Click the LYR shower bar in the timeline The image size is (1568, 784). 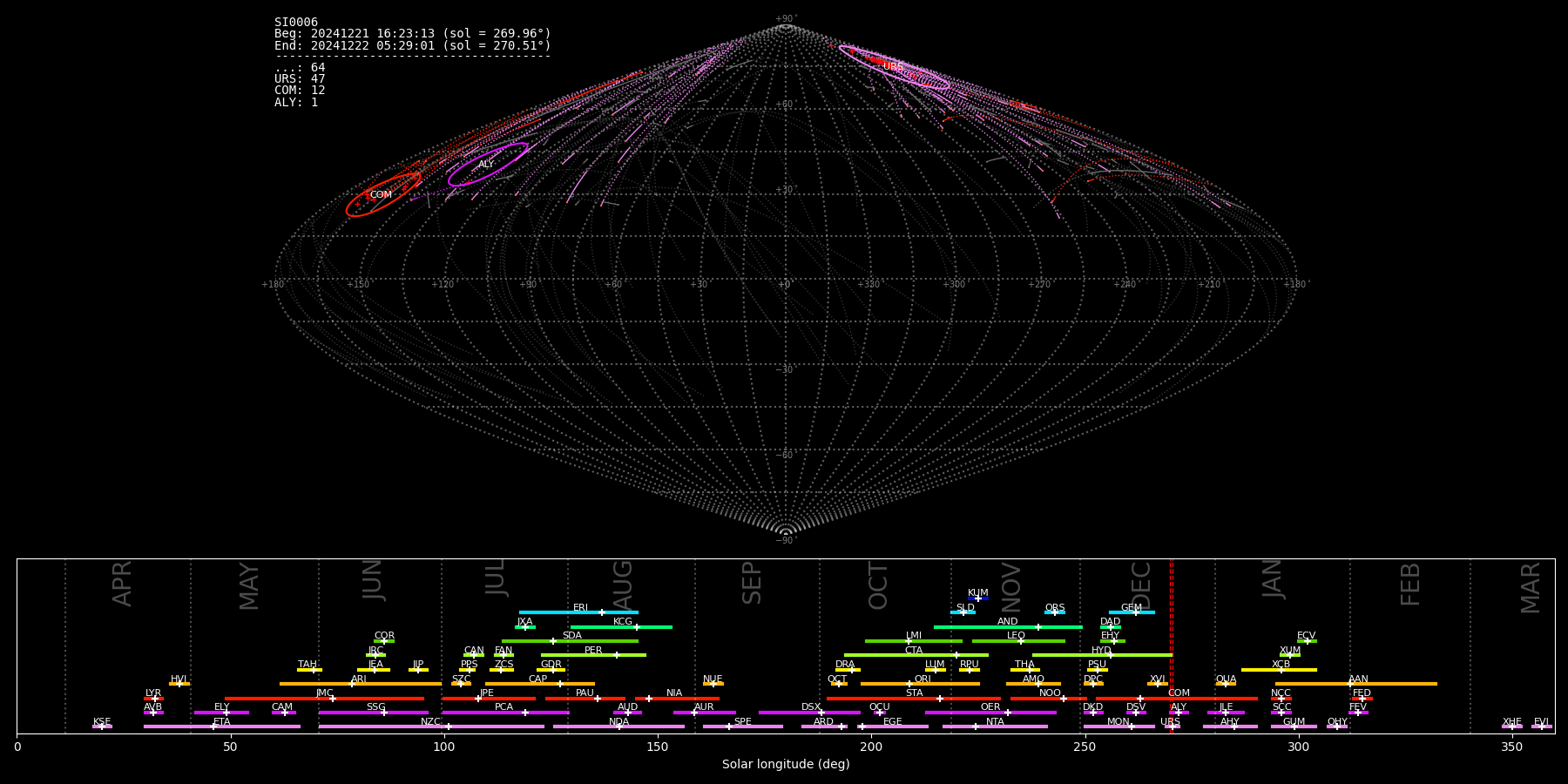pyautogui.click(x=153, y=699)
